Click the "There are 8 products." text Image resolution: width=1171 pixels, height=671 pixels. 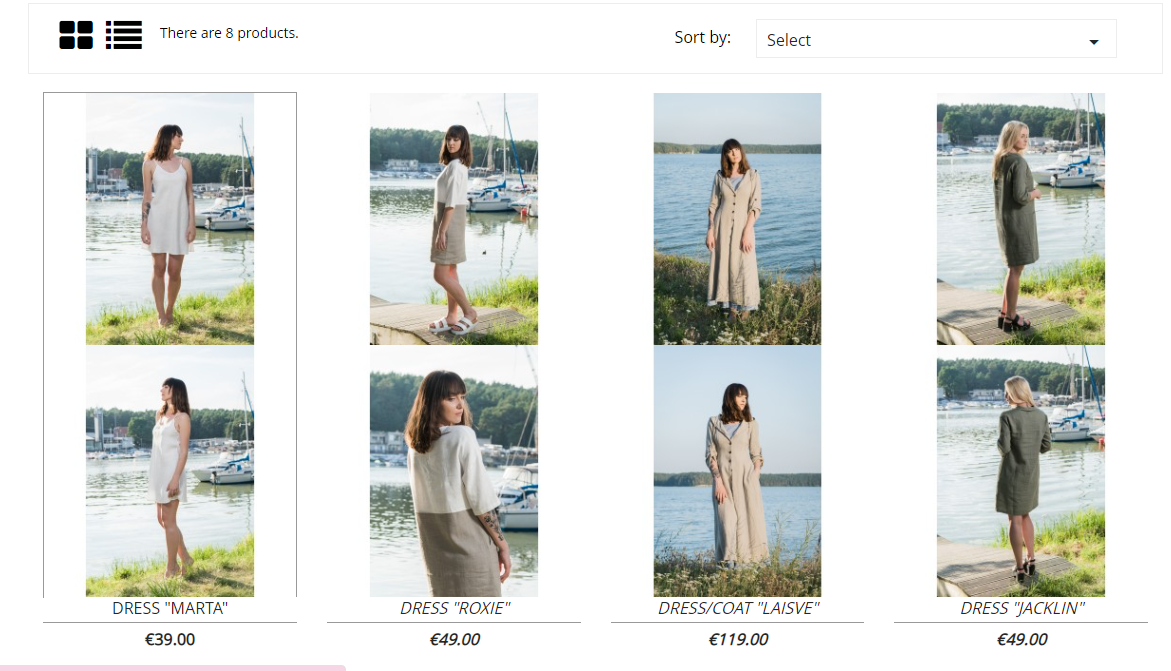coord(229,33)
